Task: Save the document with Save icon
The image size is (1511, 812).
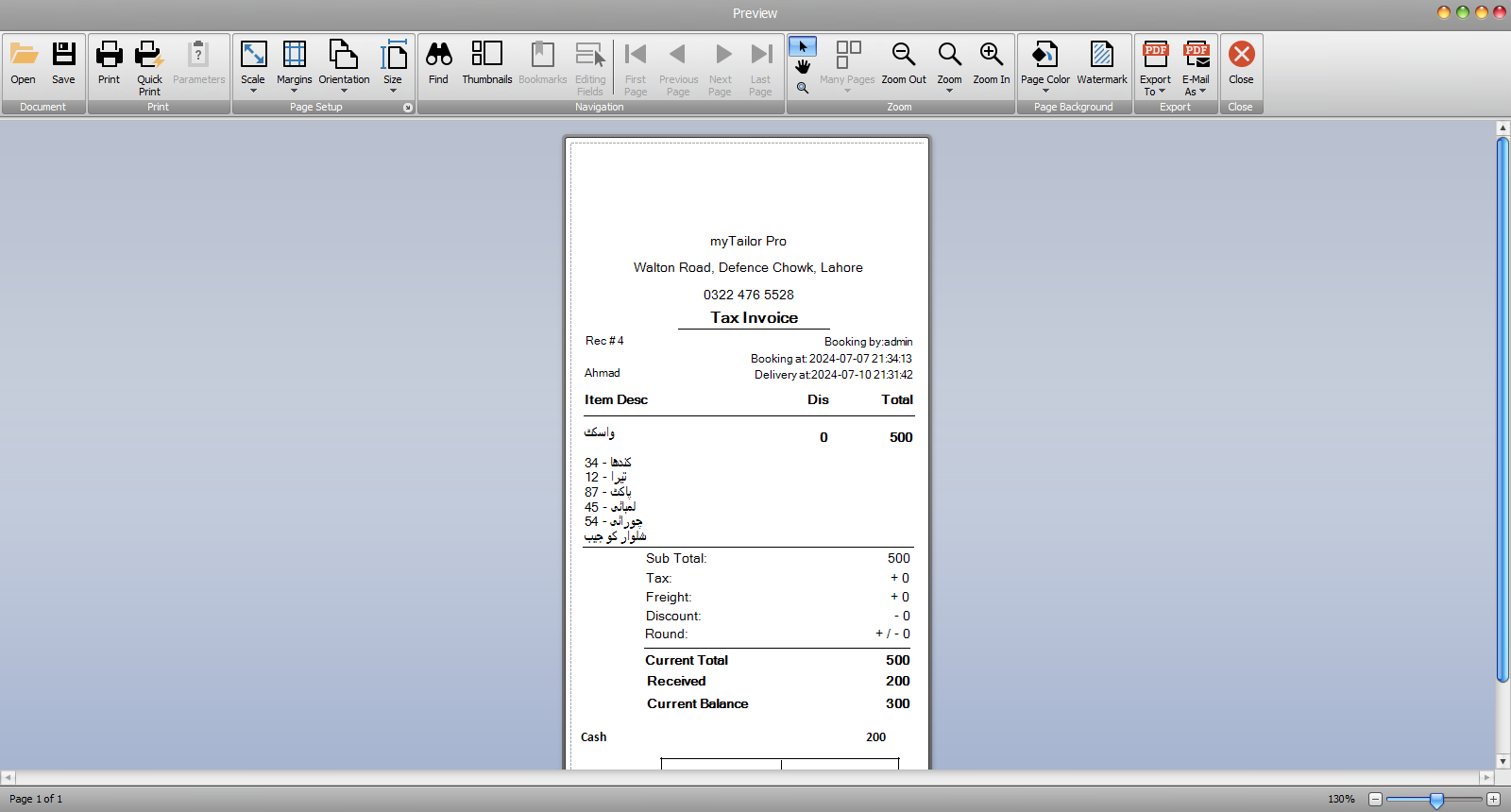Action: tap(63, 62)
